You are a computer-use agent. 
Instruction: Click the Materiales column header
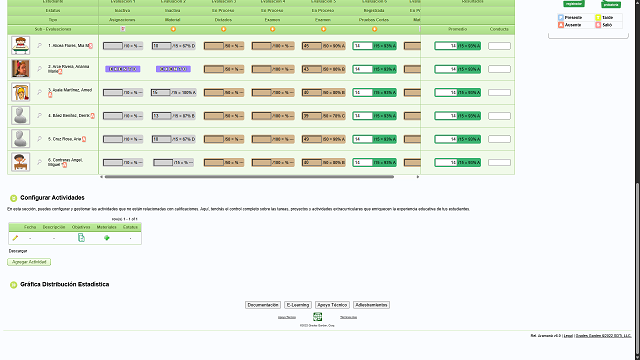[x=107, y=227]
